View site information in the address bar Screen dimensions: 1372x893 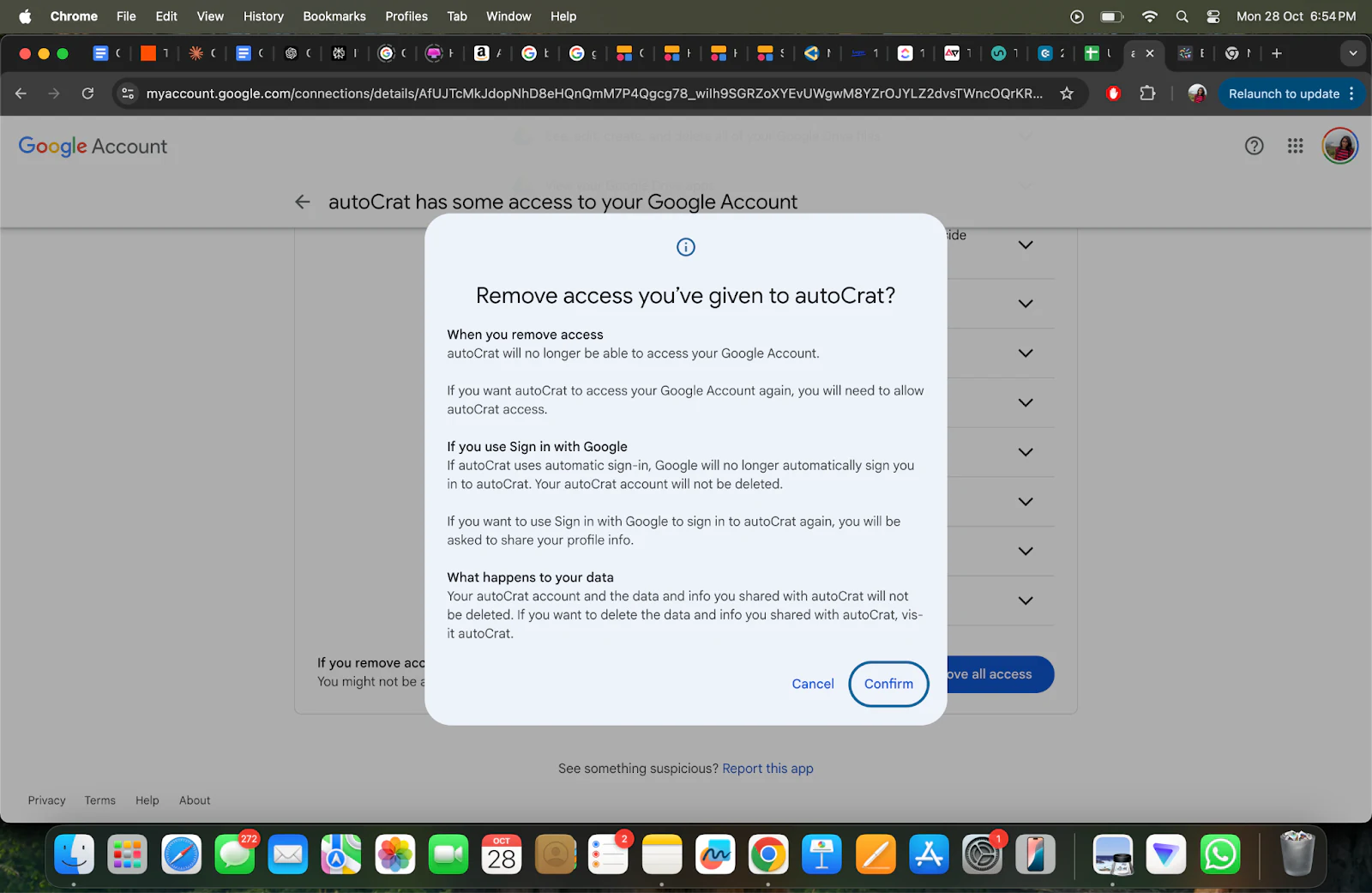coord(128,94)
